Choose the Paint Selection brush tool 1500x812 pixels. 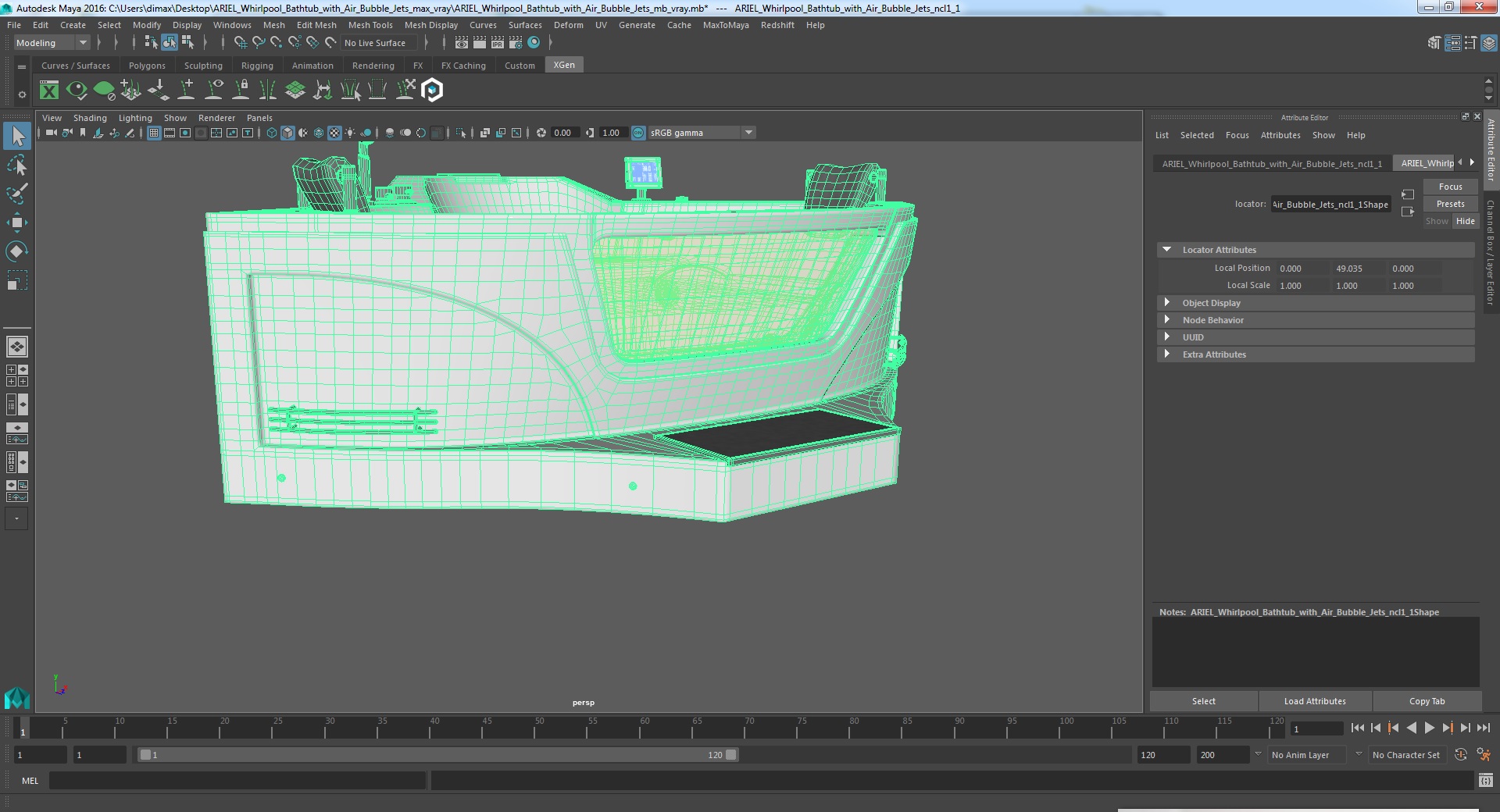(17, 194)
